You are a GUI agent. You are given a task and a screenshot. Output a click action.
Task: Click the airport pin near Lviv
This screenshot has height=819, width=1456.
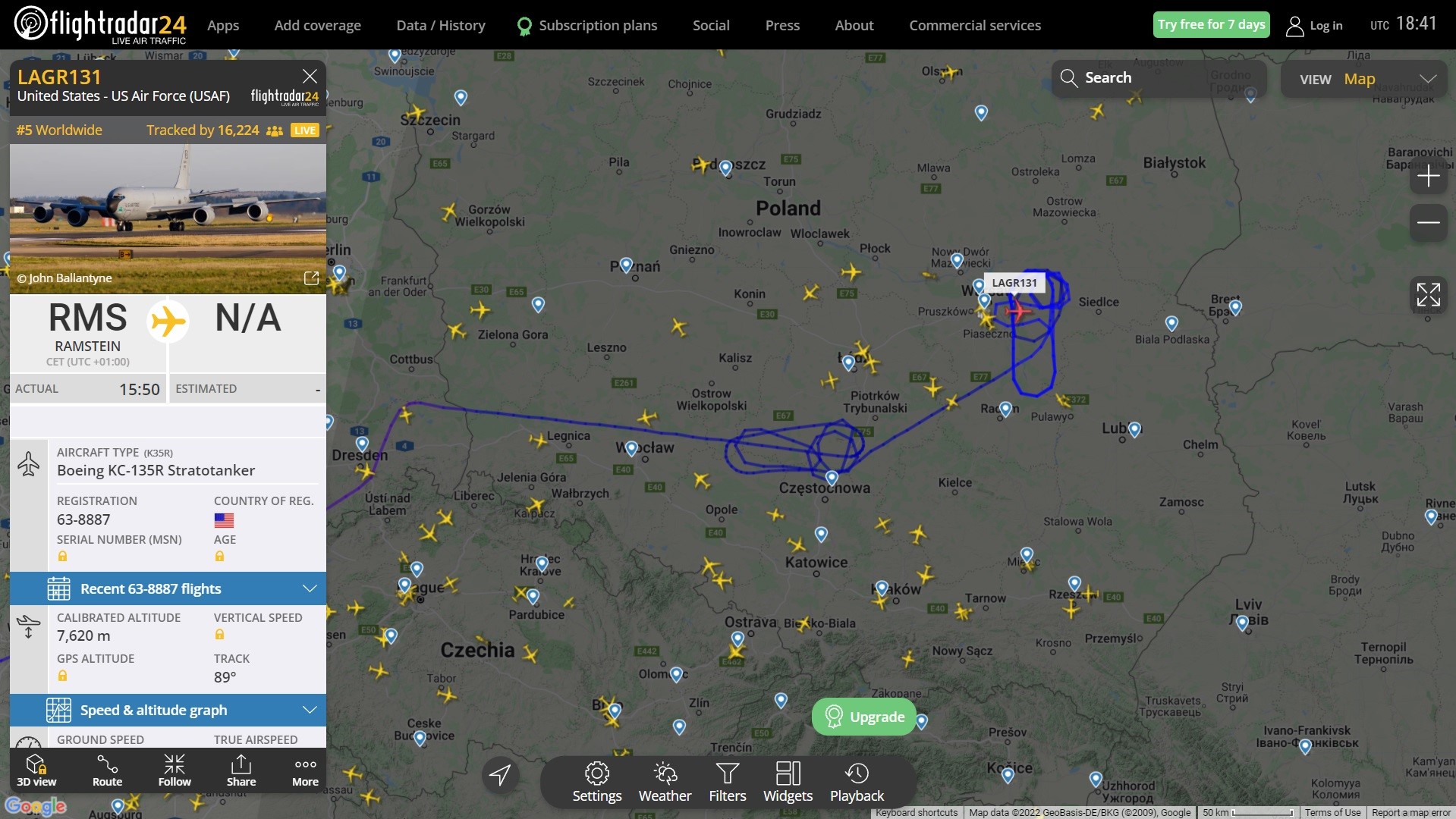tap(1242, 623)
